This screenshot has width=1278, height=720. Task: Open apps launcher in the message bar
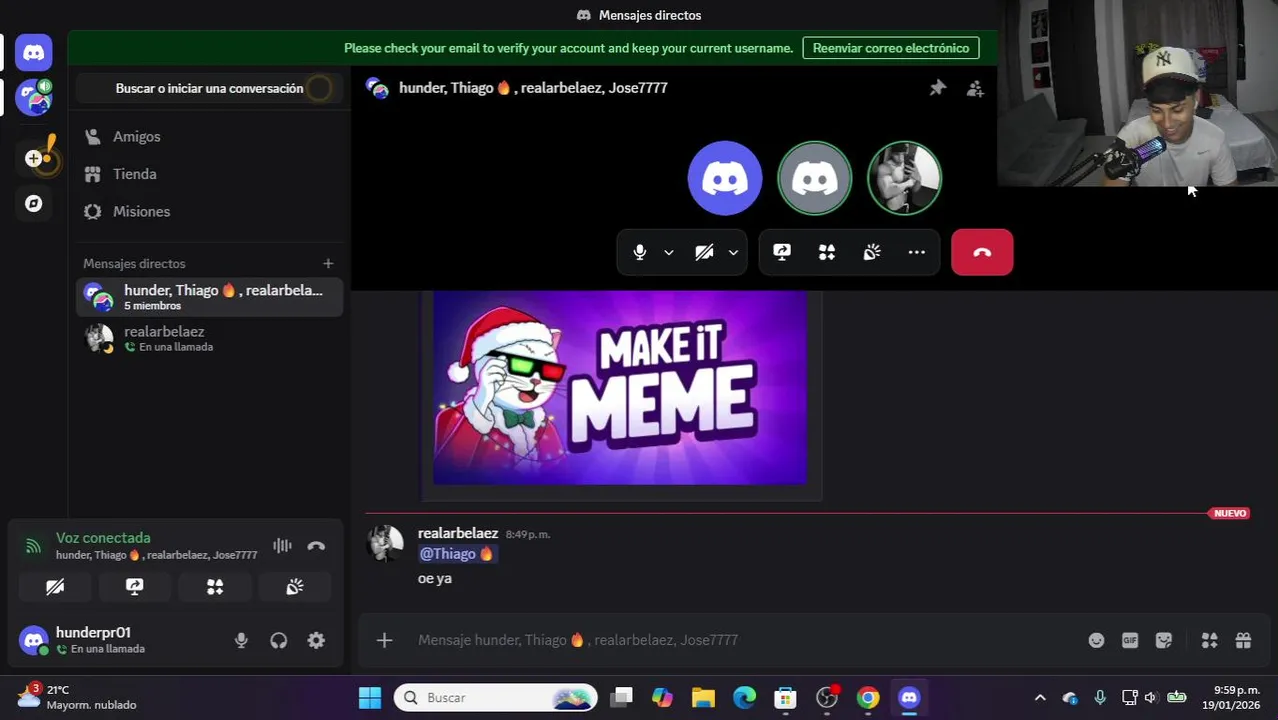coord(1209,640)
